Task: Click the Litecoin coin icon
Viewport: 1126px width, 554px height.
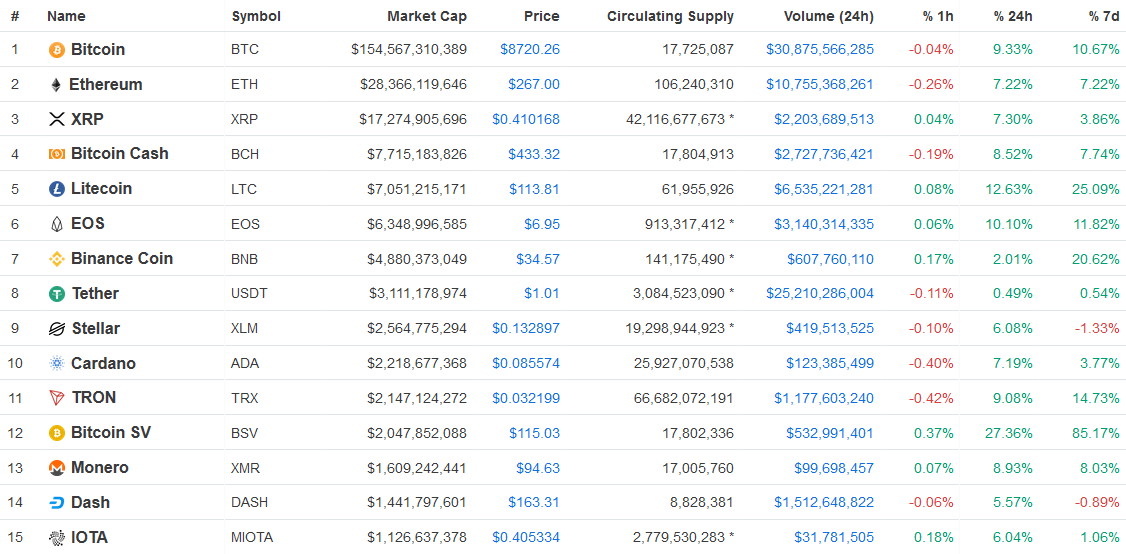Action: coord(57,189)
